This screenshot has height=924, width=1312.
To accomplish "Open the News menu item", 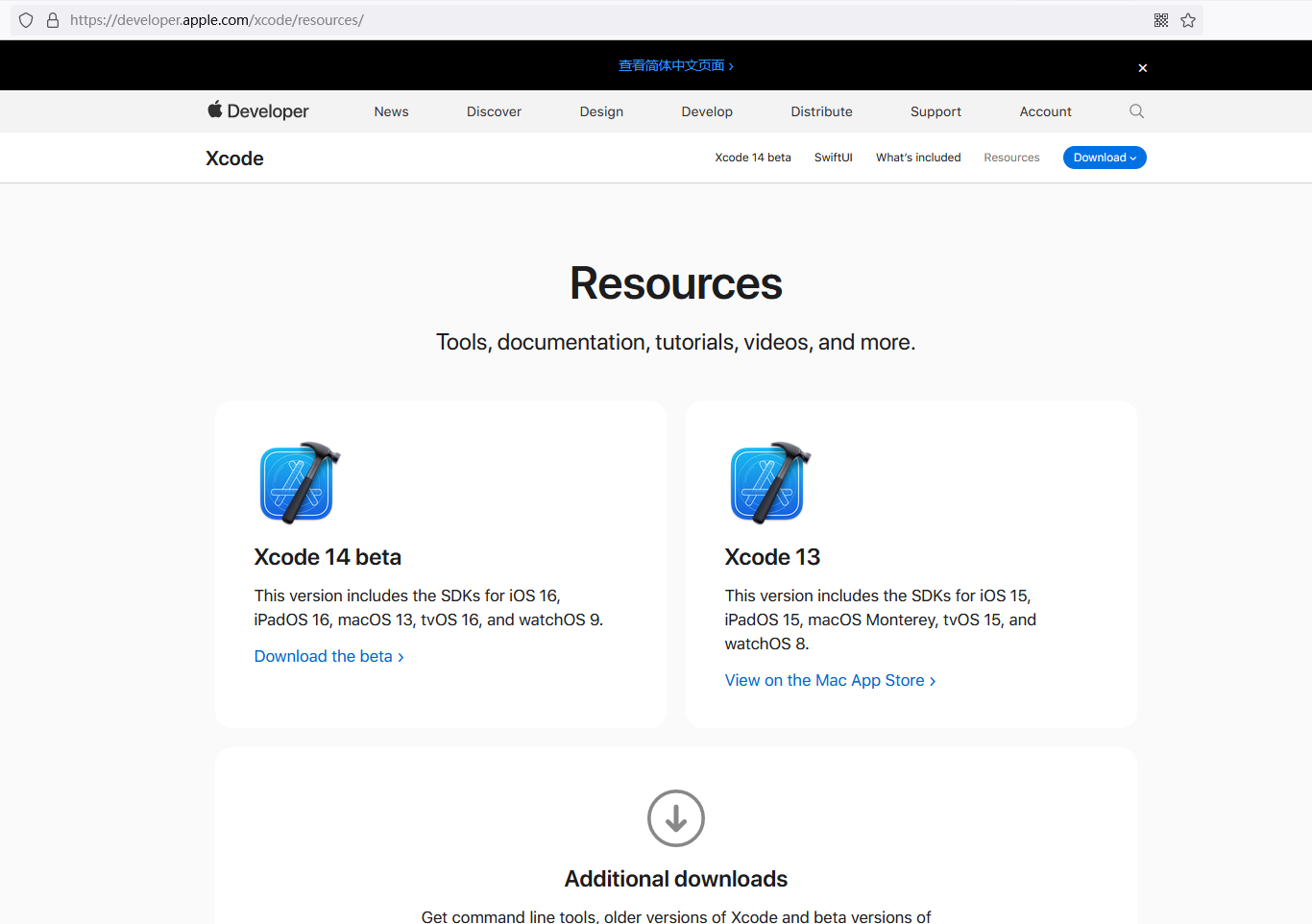I will point(391,111).
